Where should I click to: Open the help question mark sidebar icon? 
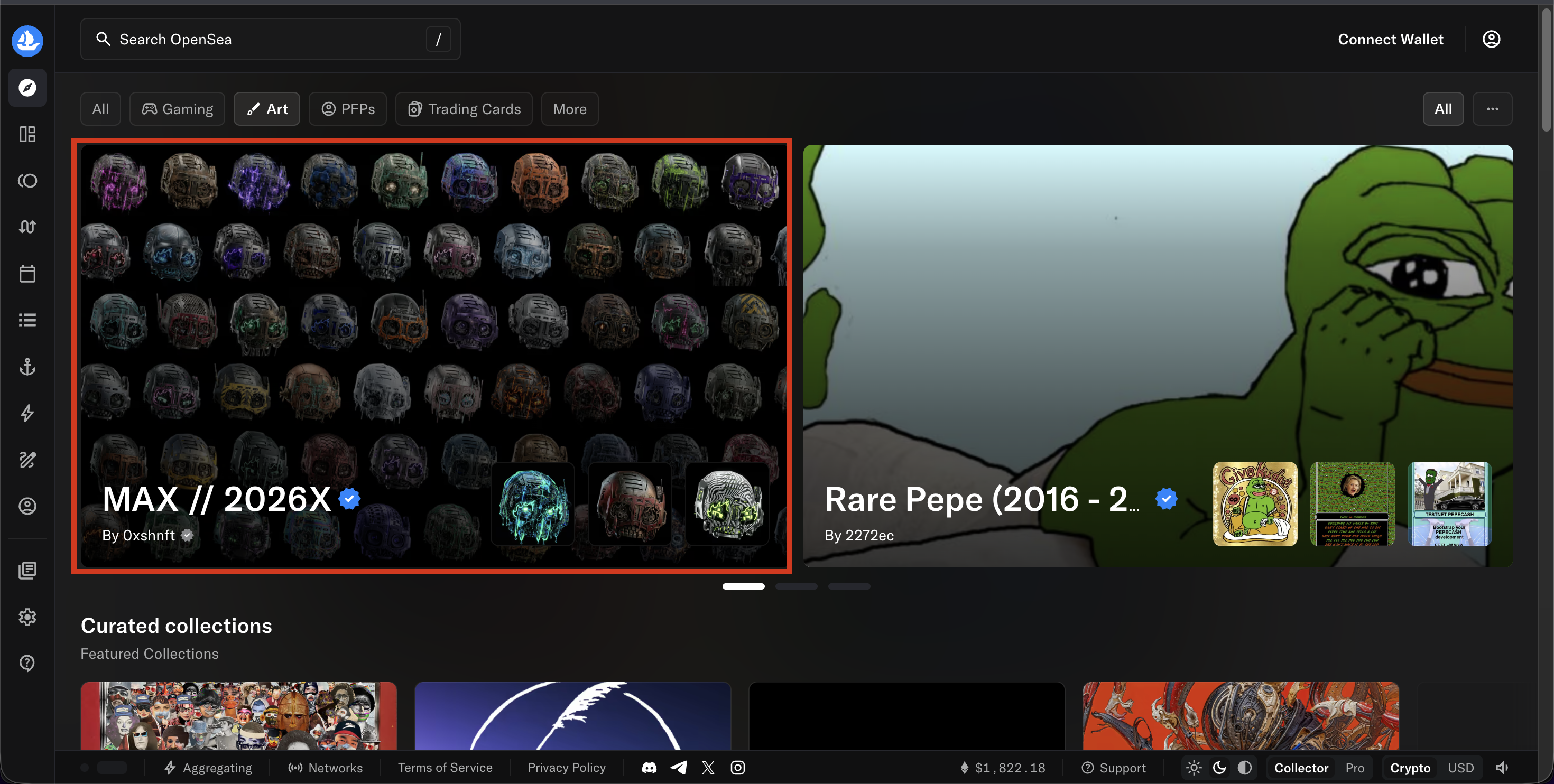[x=27, y=664]
